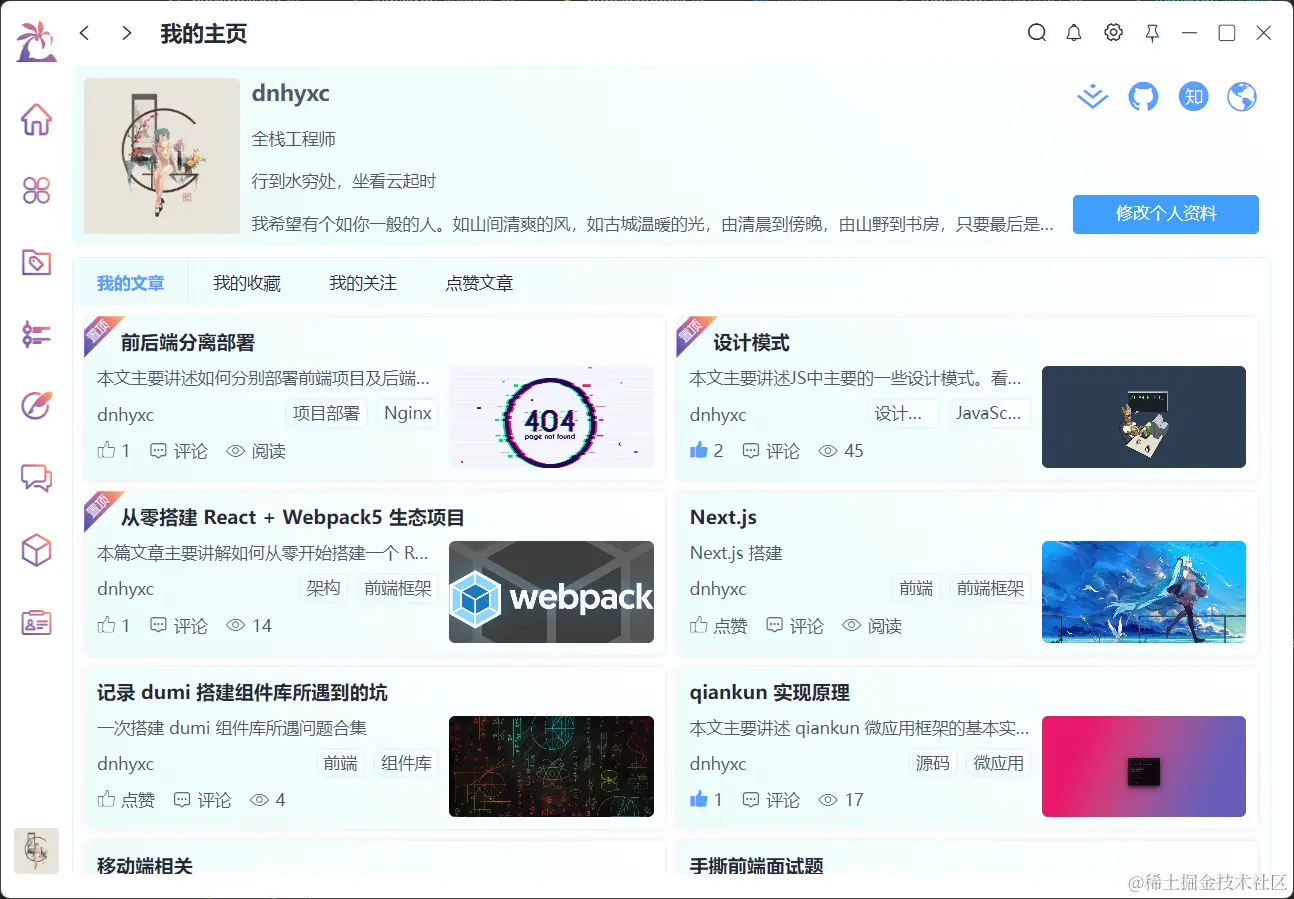Open the chat bubbles icon in sidebar
This screenshot has height=899, width=1294.
pyautogui.click(x=36, y=478)
